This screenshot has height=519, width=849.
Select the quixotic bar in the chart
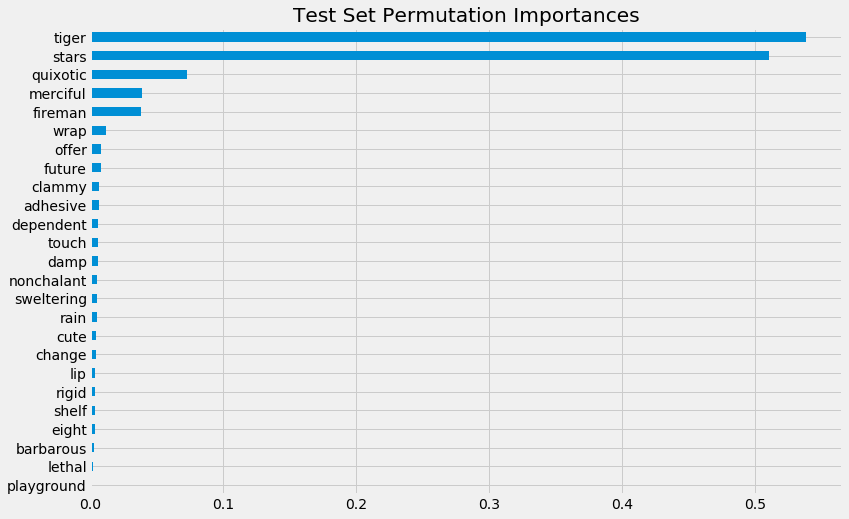[139, 75]
